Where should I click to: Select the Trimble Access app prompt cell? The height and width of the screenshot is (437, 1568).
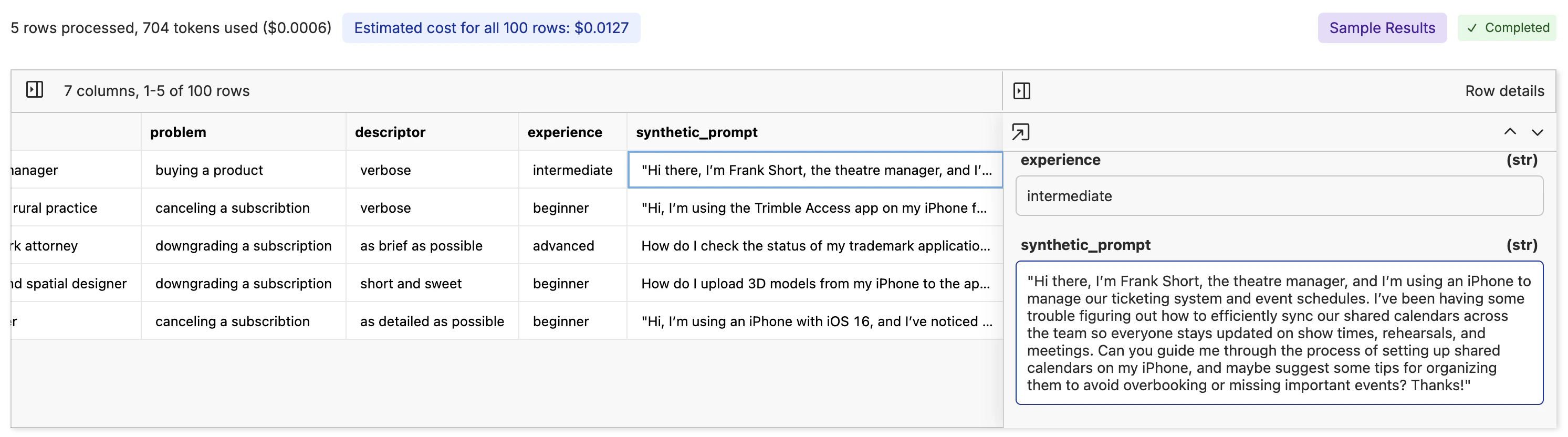(814, 208)
